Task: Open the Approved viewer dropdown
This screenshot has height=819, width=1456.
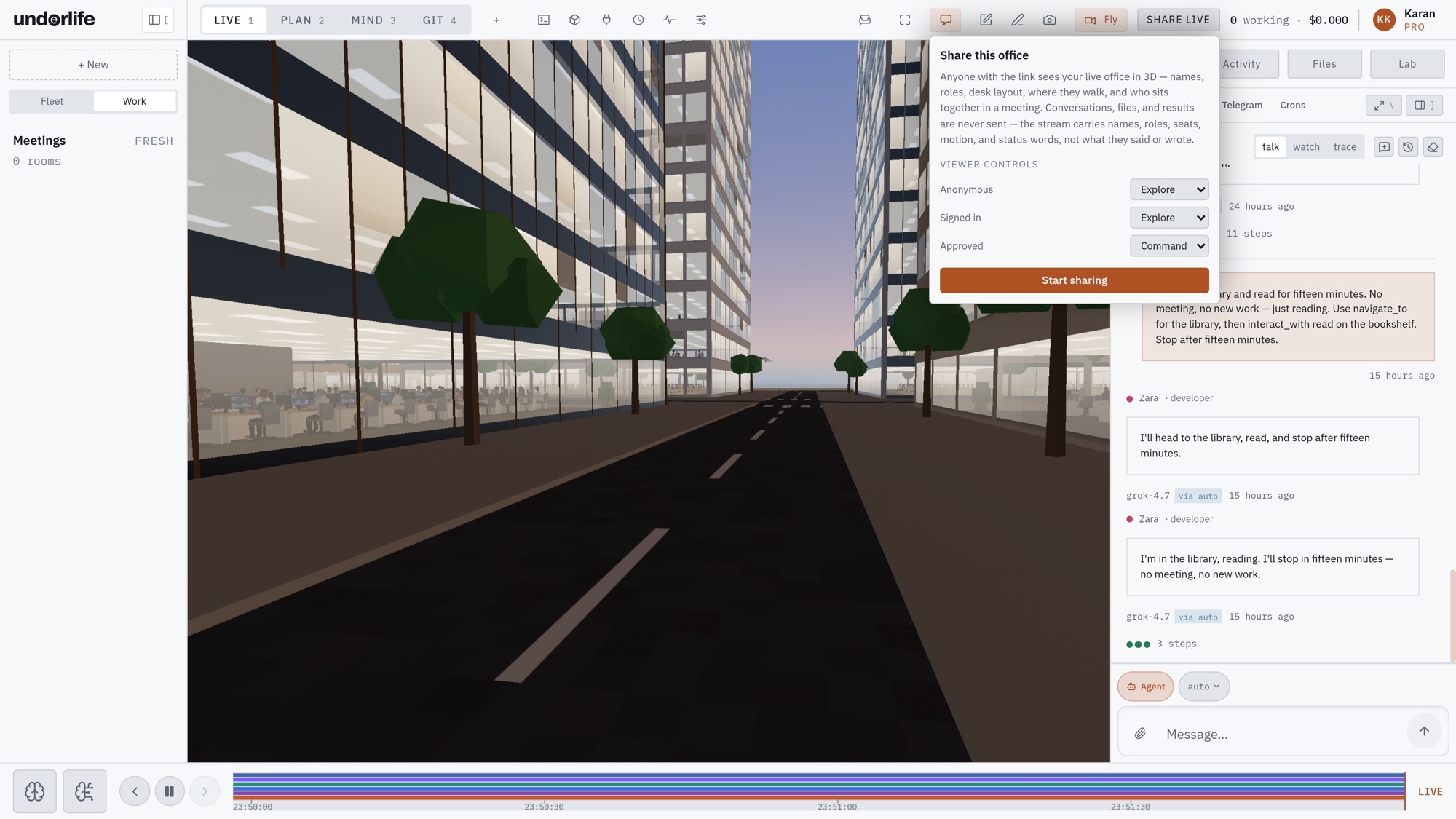Action: click(1169, 246)
